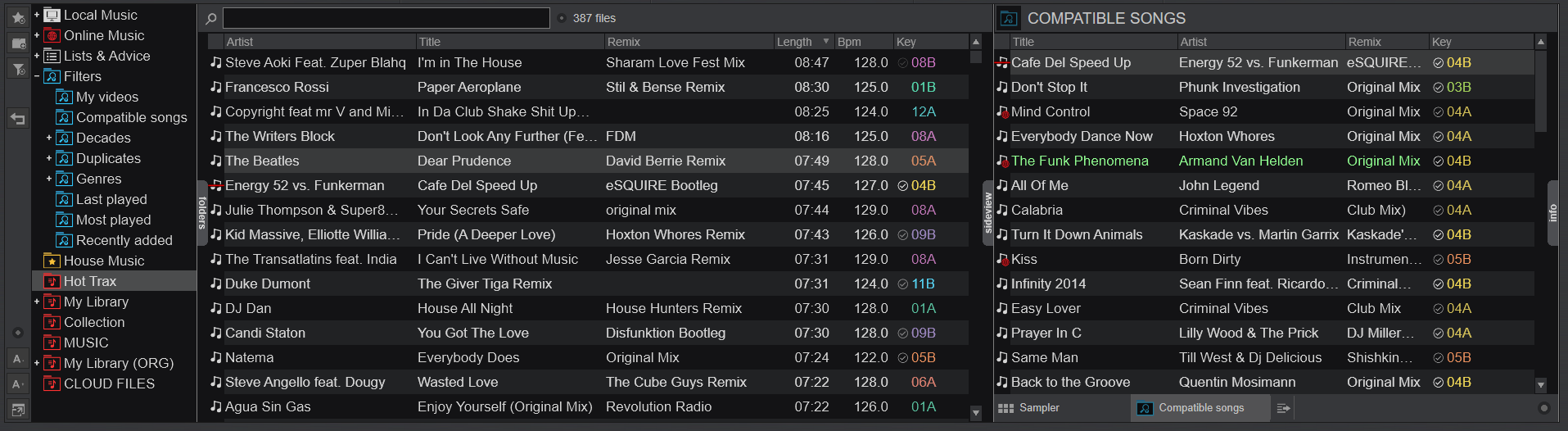
Task: Select the Compatible songs bottom tab
Action: pos(1200,408)
